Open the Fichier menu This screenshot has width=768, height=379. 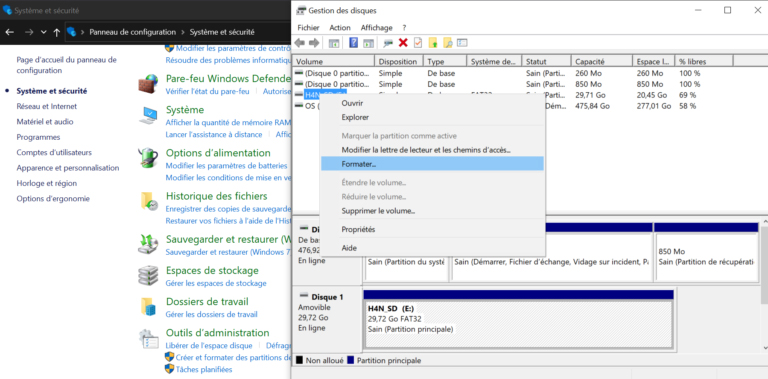pos(308,28)
